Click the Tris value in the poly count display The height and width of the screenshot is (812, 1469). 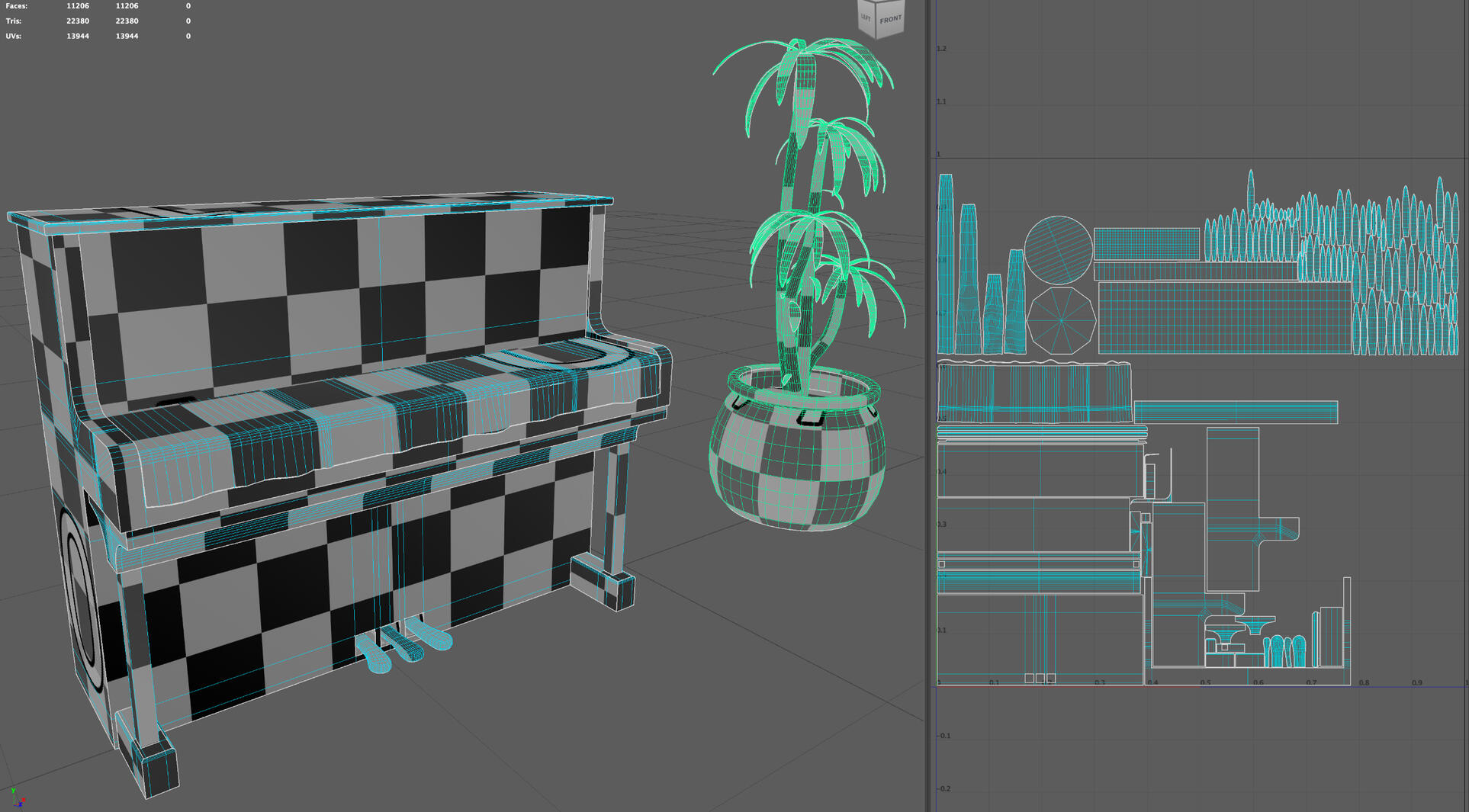76,21
